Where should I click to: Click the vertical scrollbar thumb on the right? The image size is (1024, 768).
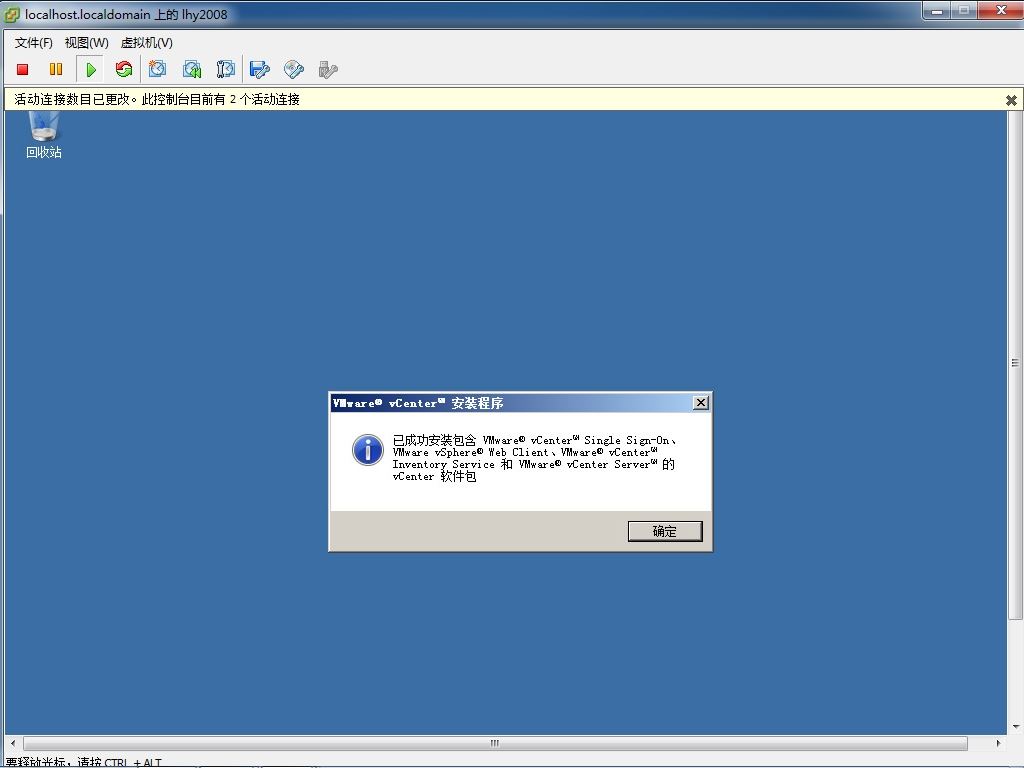1015,364
